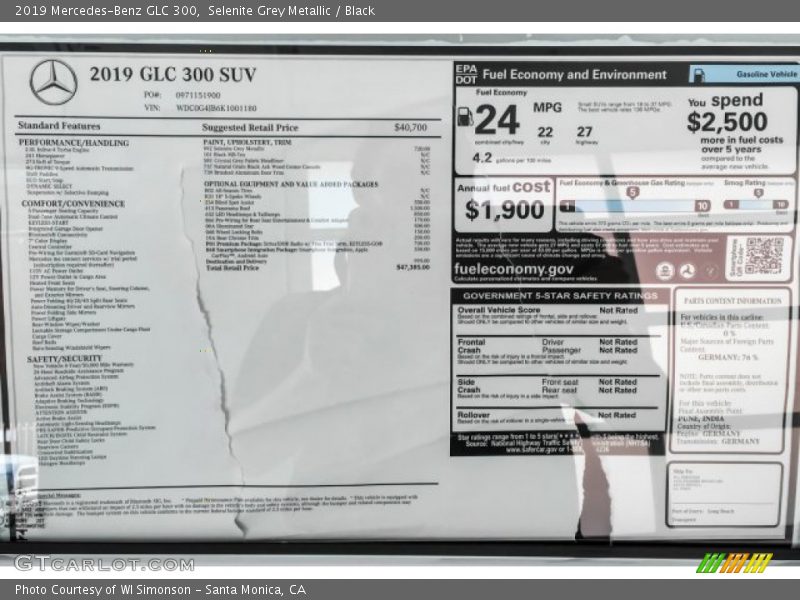Click the Side Crash Rear seat Not Rated
Viewport: 800px width, 600px height.
[x=618, y=390]
